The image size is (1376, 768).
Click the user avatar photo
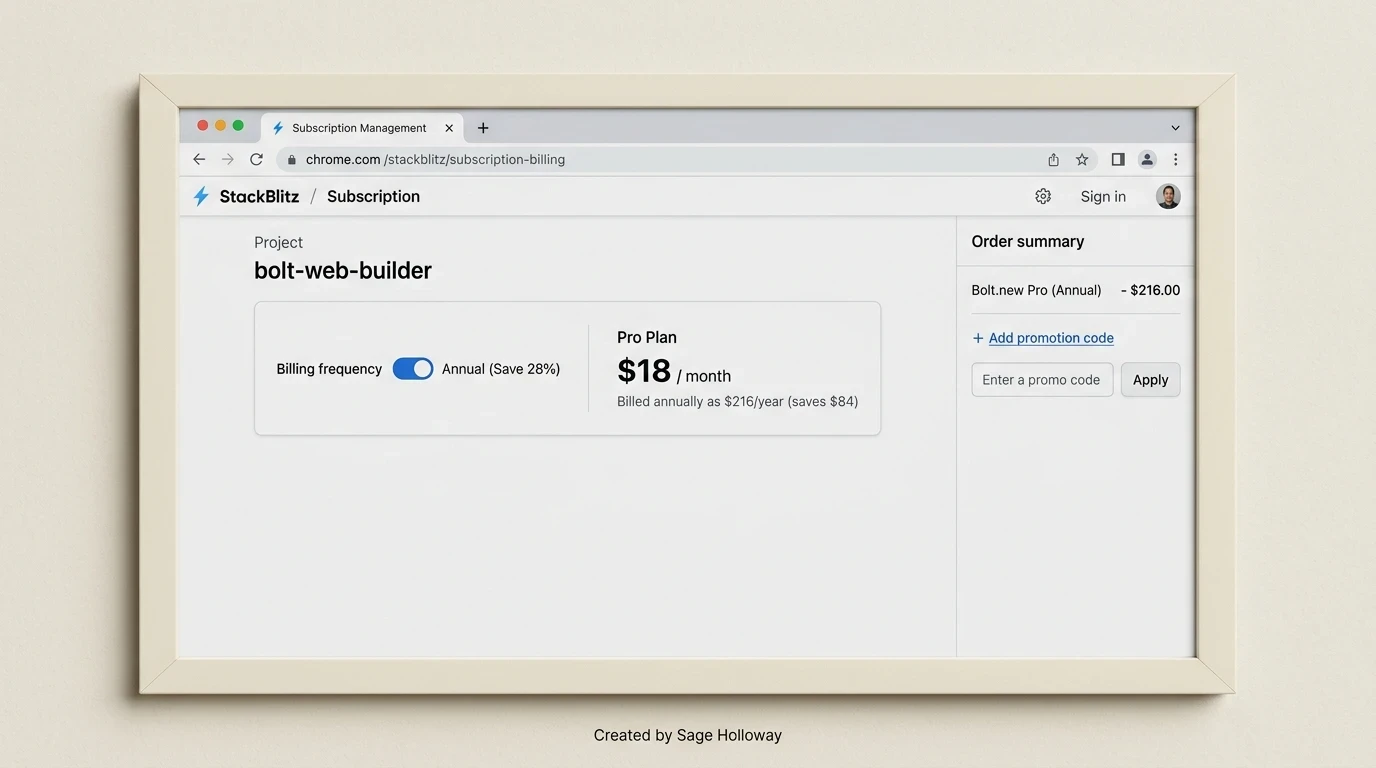[1168, 196]
